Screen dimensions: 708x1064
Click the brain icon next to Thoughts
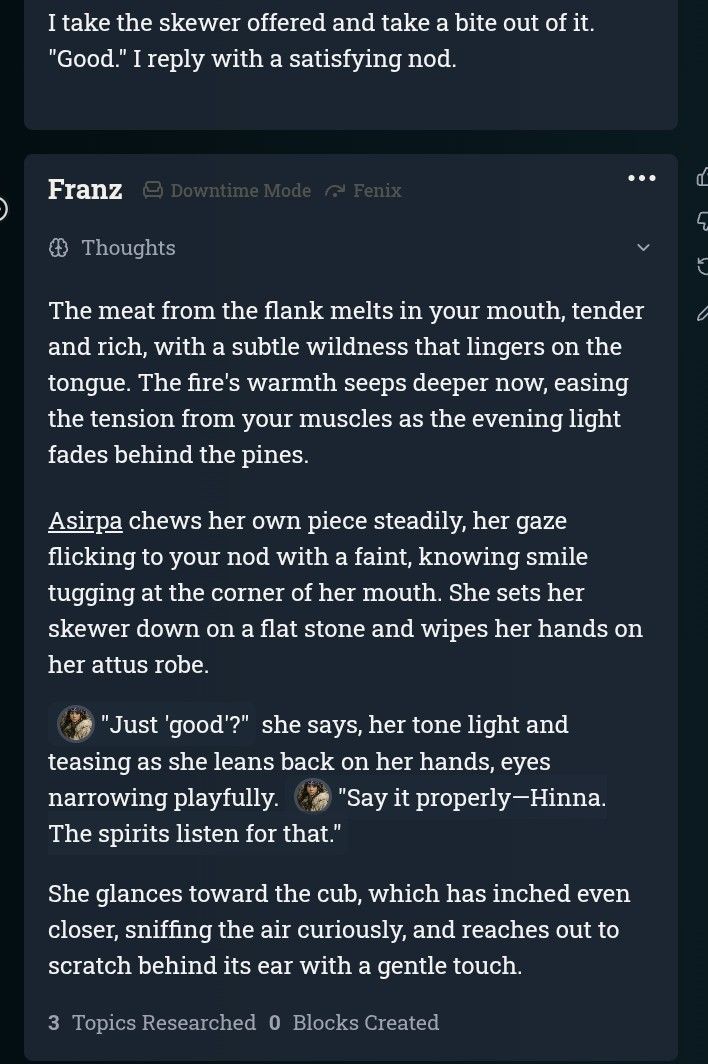click(59, 248)
